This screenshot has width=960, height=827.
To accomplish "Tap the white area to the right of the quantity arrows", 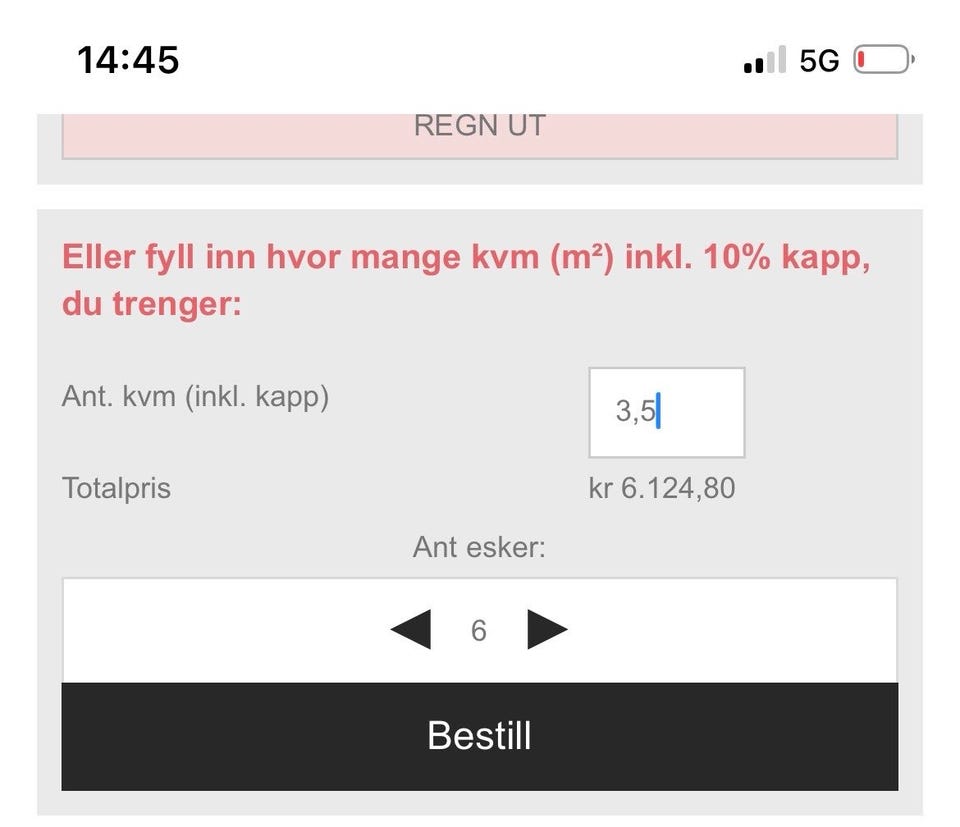I will [733, 631].
